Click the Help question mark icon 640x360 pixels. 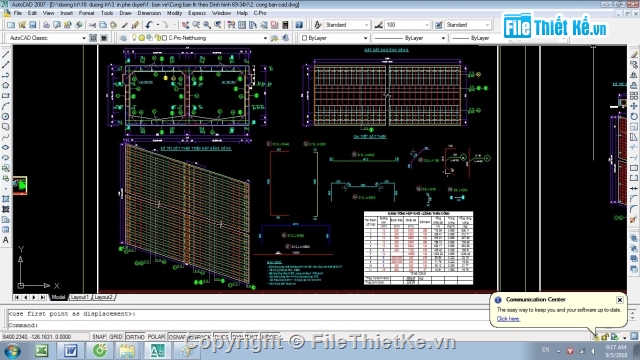click(x=299, y=25)
